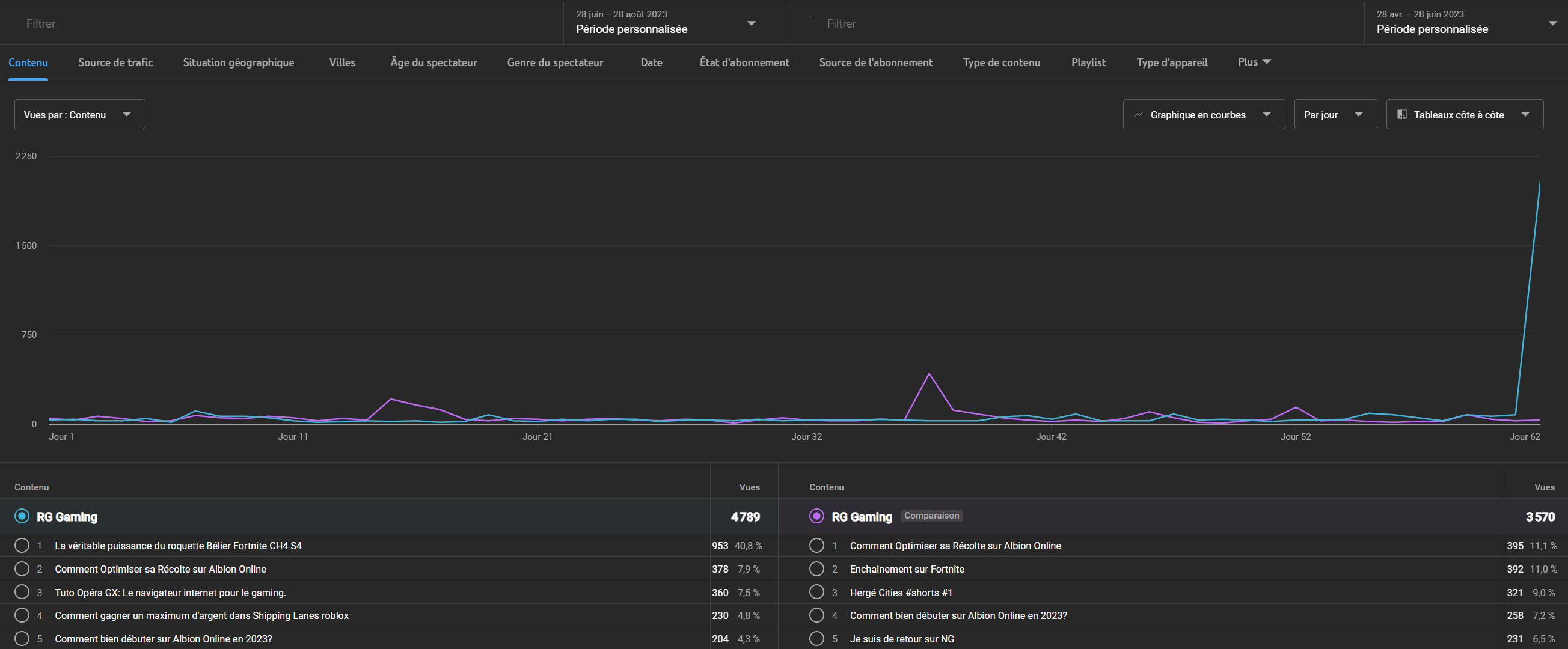Click the left table Contenu column header
The image size is (1568, 649).
pos(32,487)
